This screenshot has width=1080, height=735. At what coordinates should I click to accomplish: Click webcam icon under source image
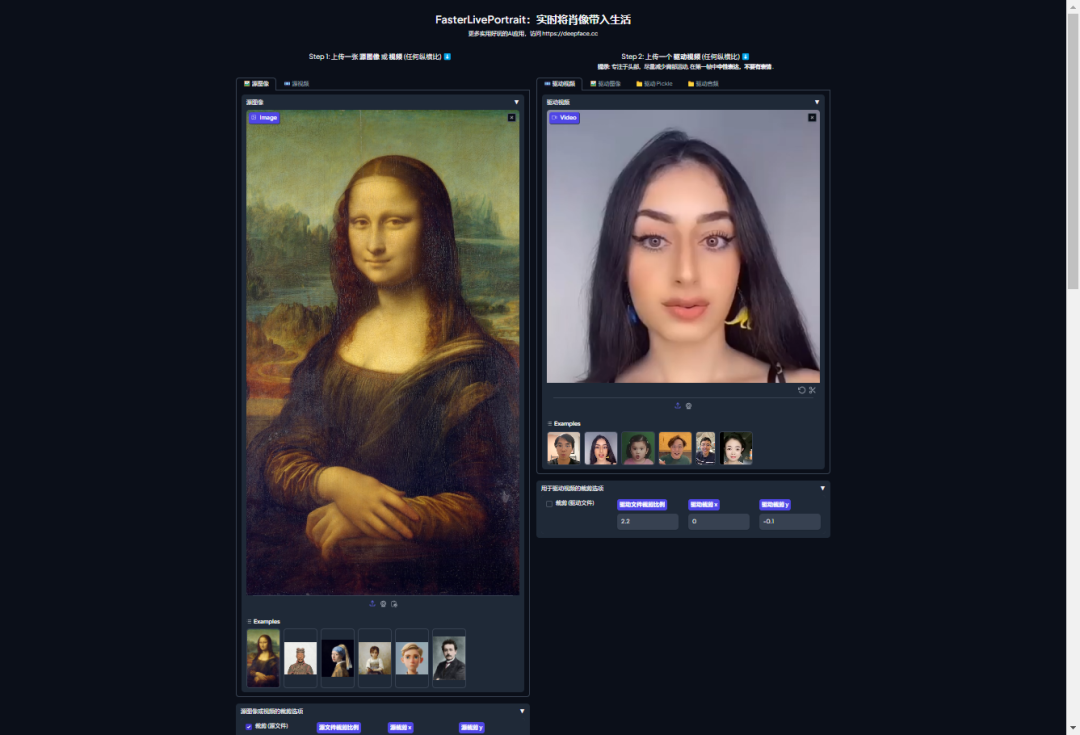point(384,604)
